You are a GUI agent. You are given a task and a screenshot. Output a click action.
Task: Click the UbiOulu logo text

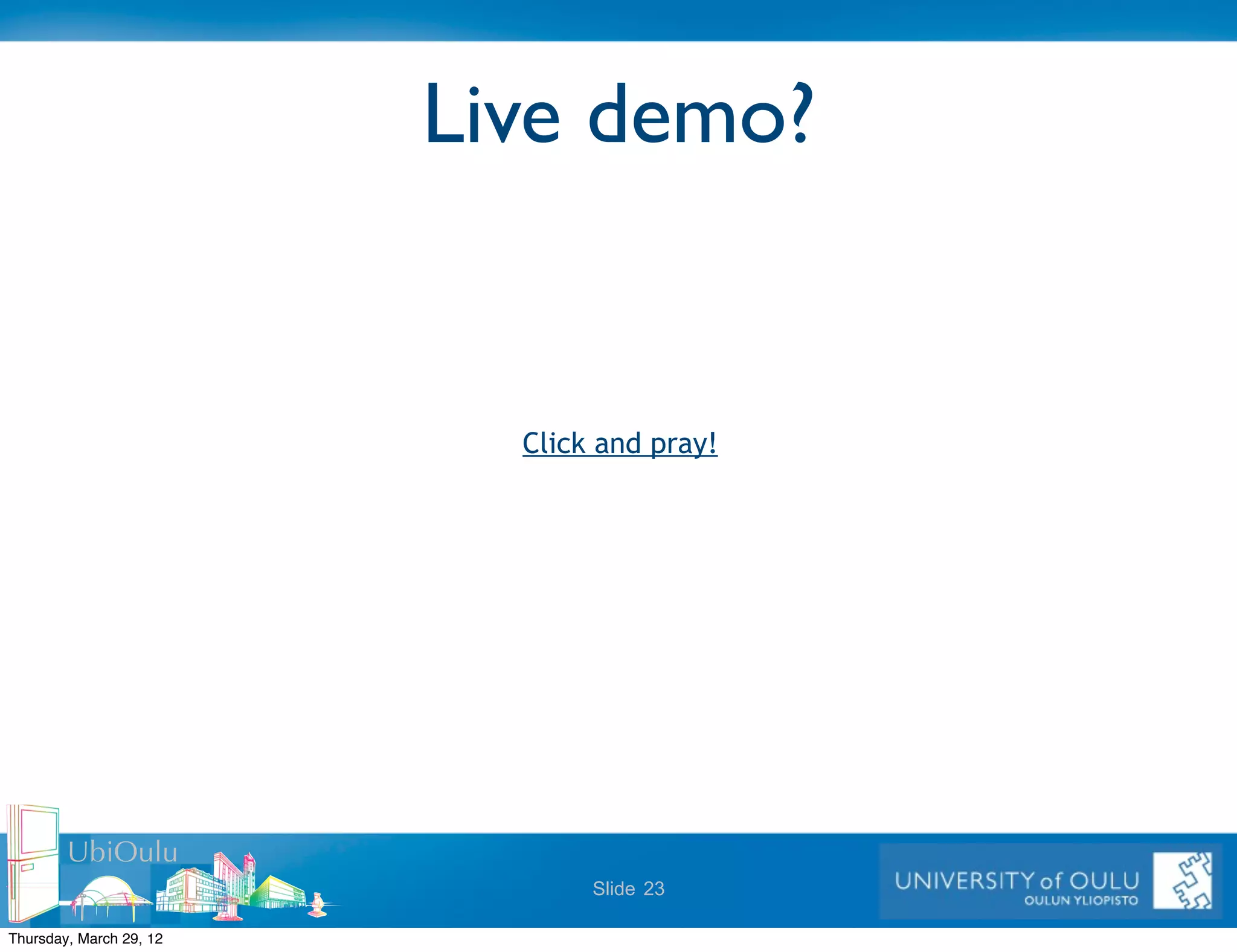click(x=123, y=852)
